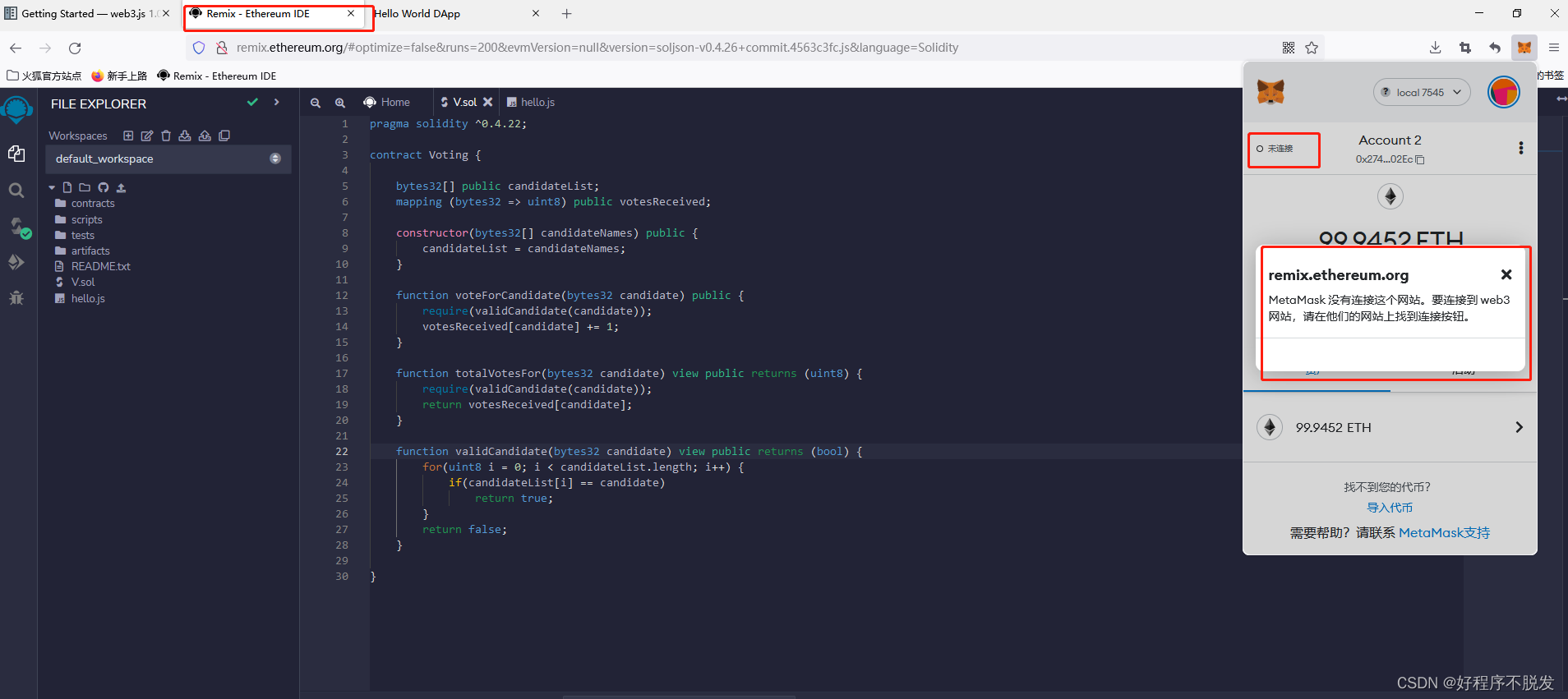The width and height of the screenshot is (1568, 699).
Task: Open the QR code icon in address bar
Action: [x=1289, y=48]
